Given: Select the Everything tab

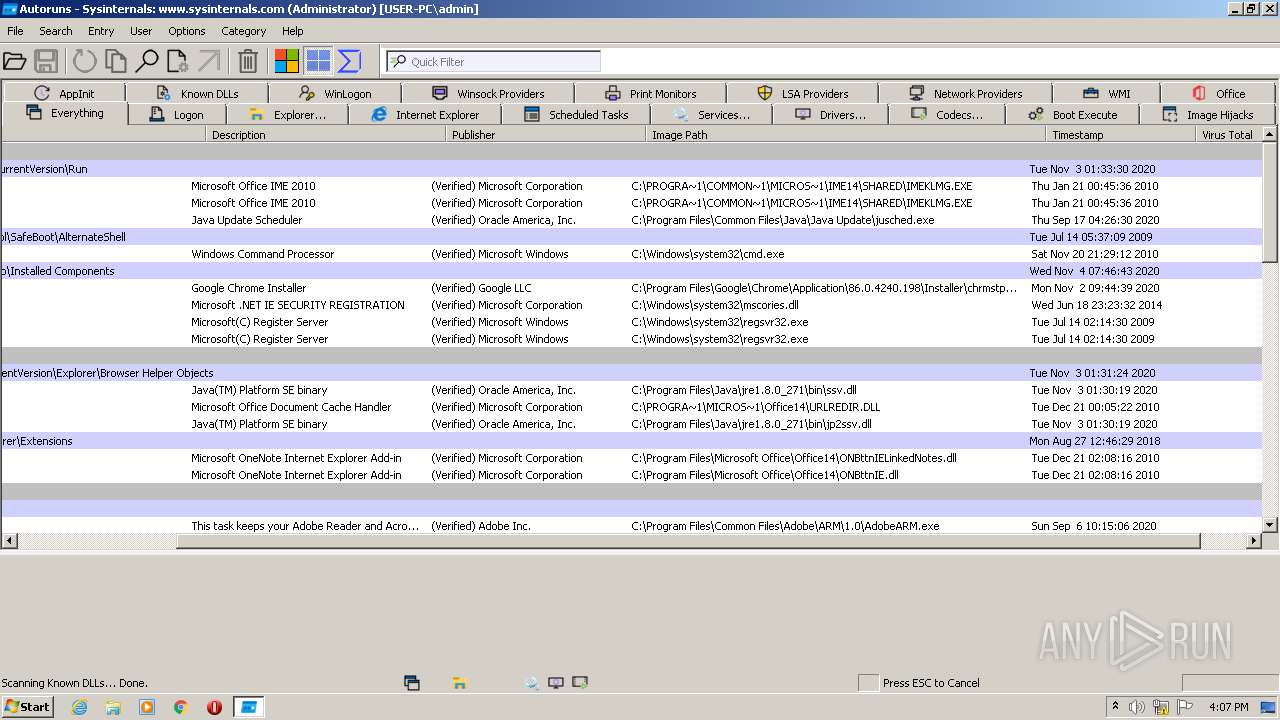Looking at the screenshot, I should pos(65,113).
